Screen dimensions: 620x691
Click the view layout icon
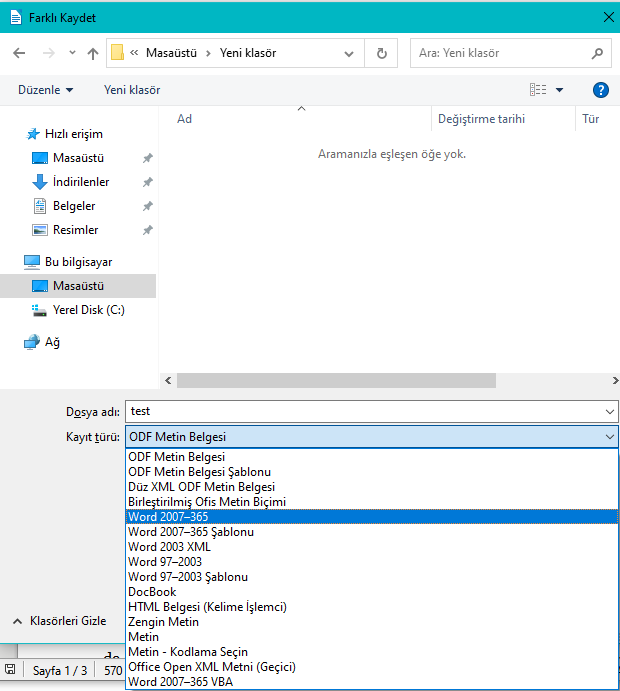coord(539,90)
